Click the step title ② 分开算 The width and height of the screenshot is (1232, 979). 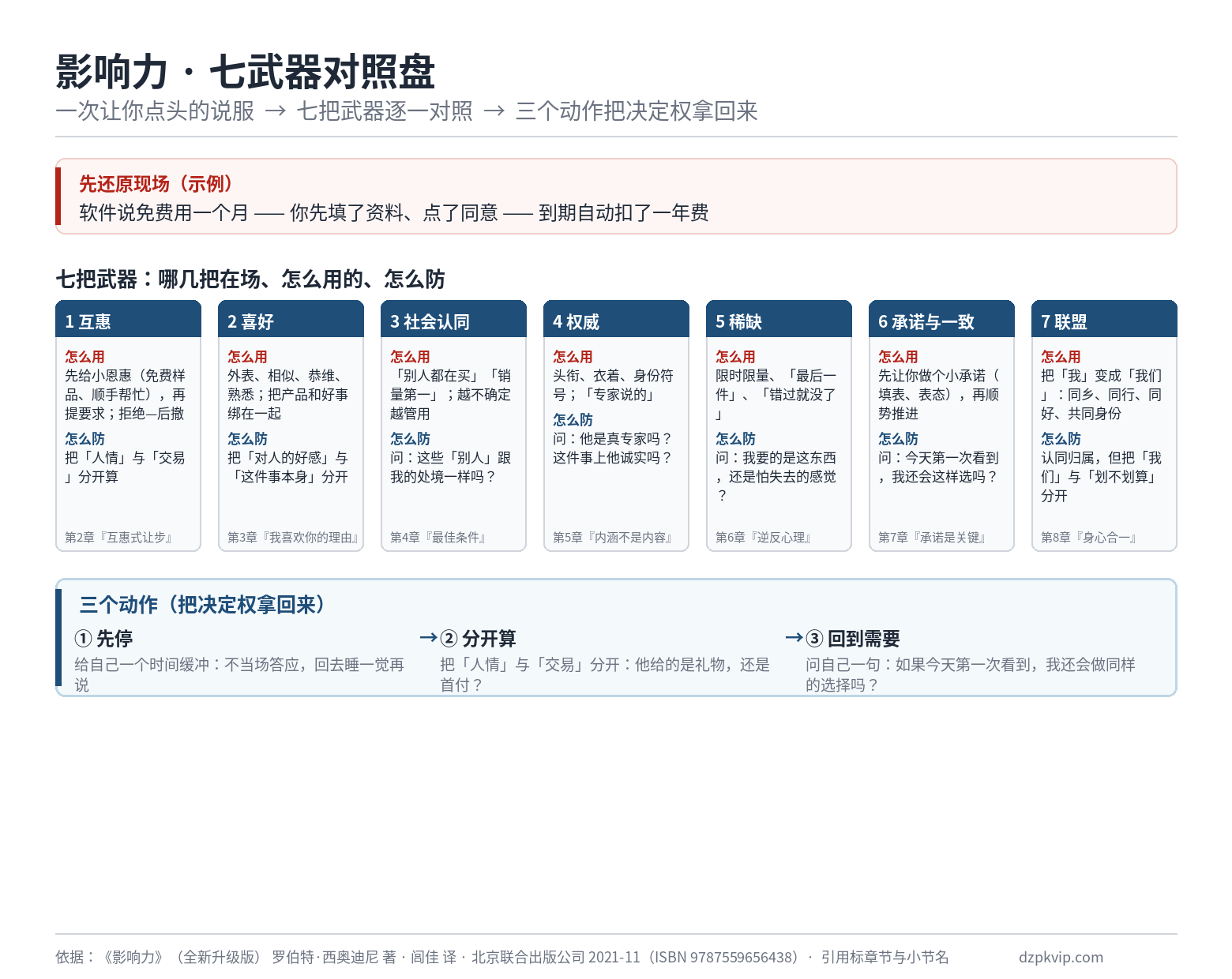478,638
